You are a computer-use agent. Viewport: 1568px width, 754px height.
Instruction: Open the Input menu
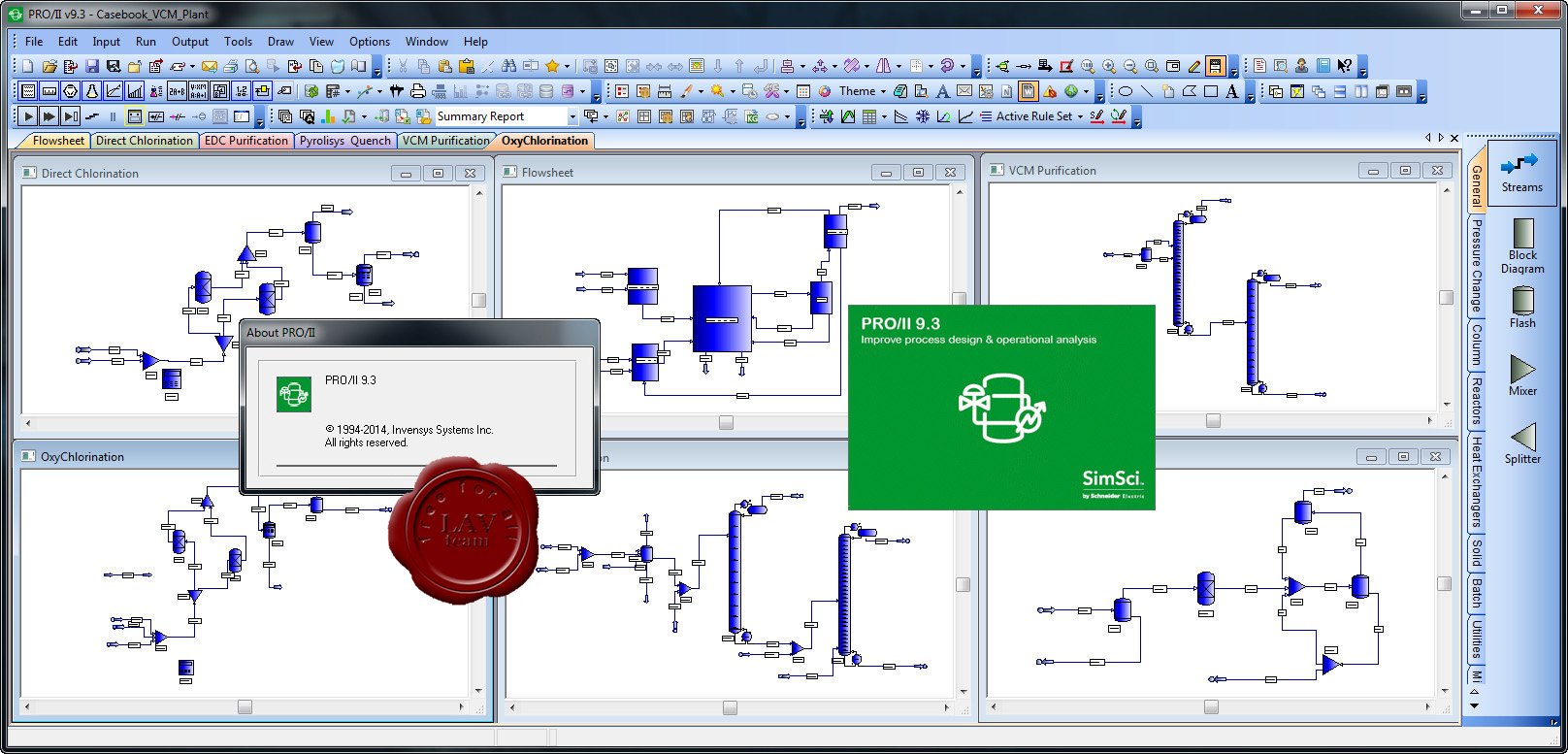107,42
